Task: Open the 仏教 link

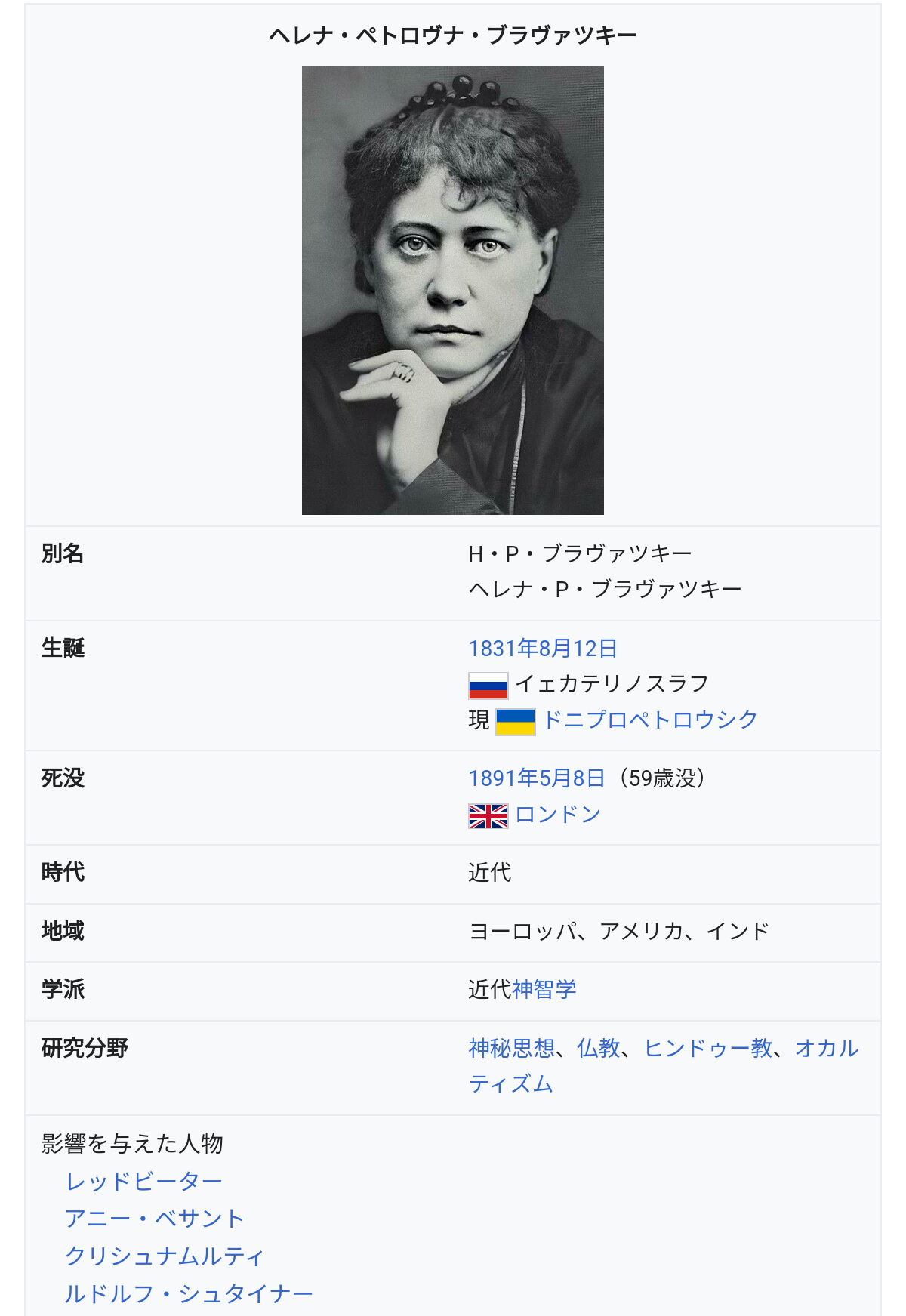Action: pyautogui.click(x=598, y=1048)
